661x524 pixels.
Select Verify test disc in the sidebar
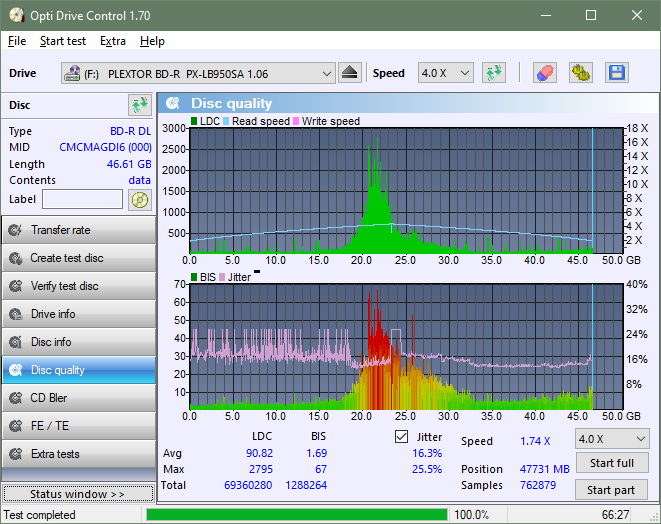click(79, 286)
